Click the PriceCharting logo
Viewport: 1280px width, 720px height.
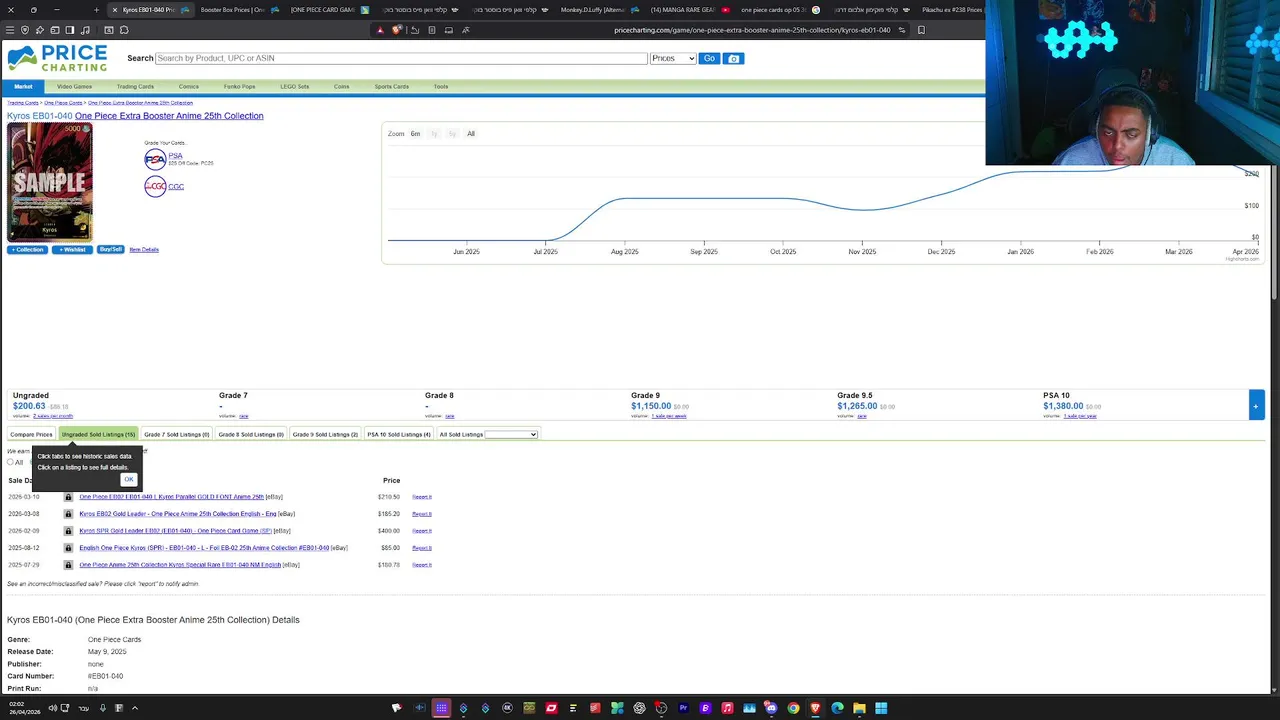coord(57,58)
